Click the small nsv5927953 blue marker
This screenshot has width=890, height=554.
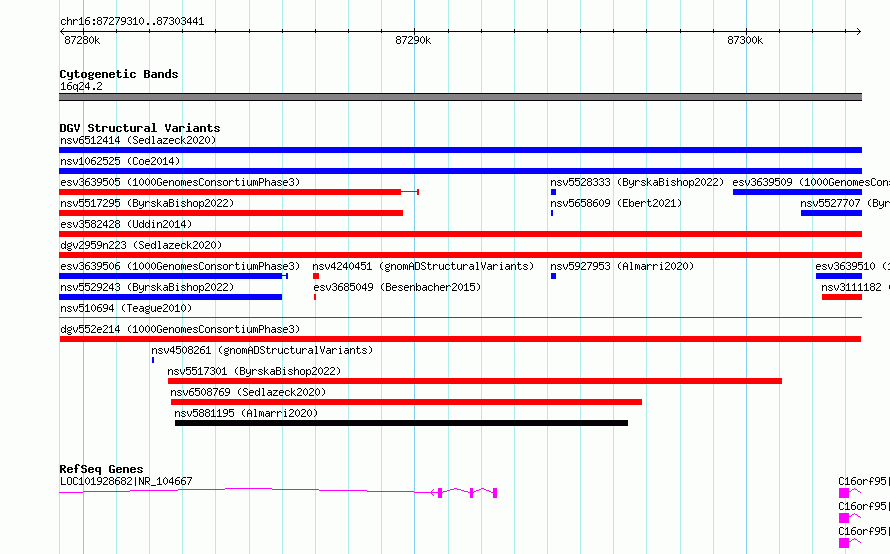[553, 276]
